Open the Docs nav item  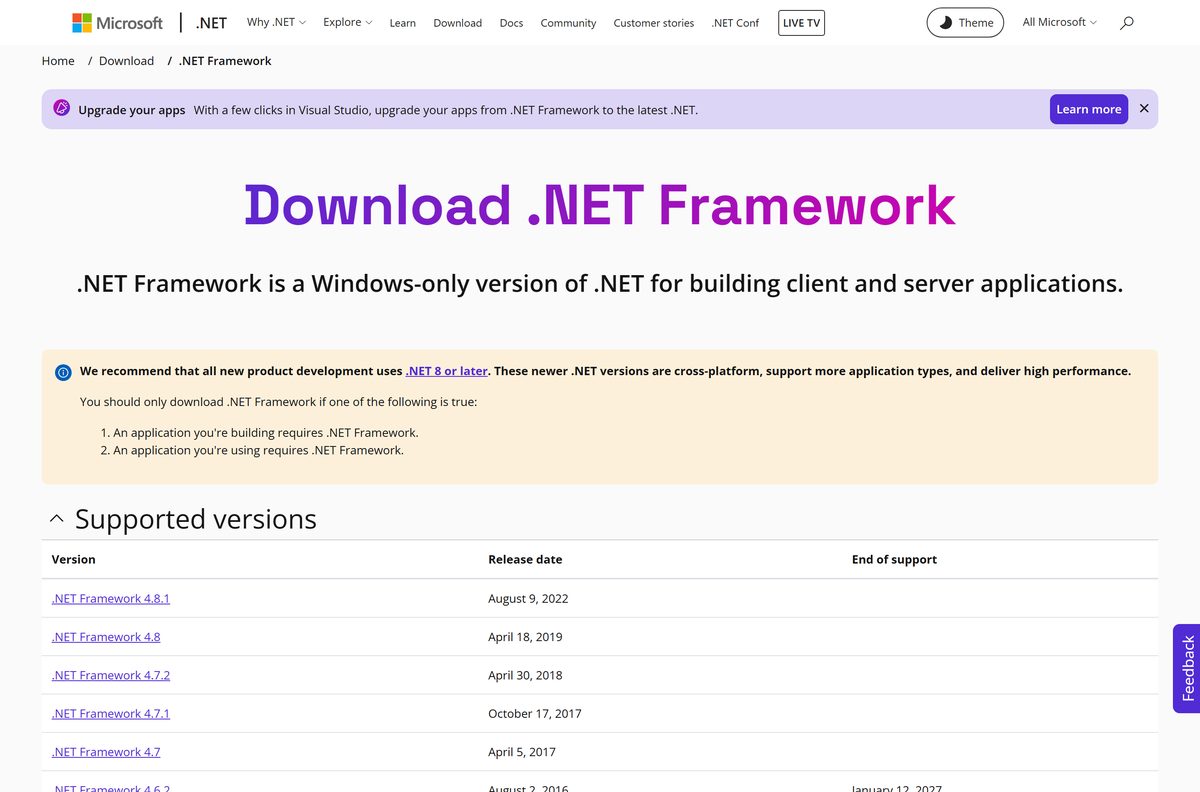pyautogui.click(x=511, y=23)
